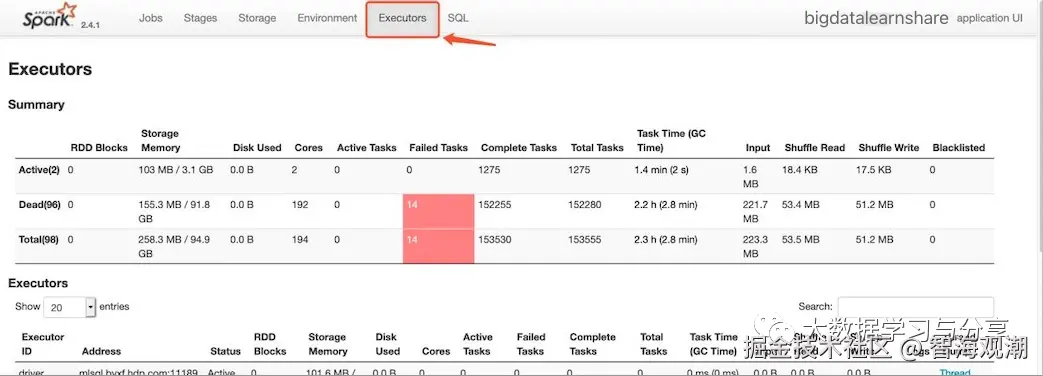1043x376 pixels.
Task: Open the Environment tab
Action: (327, 18)
